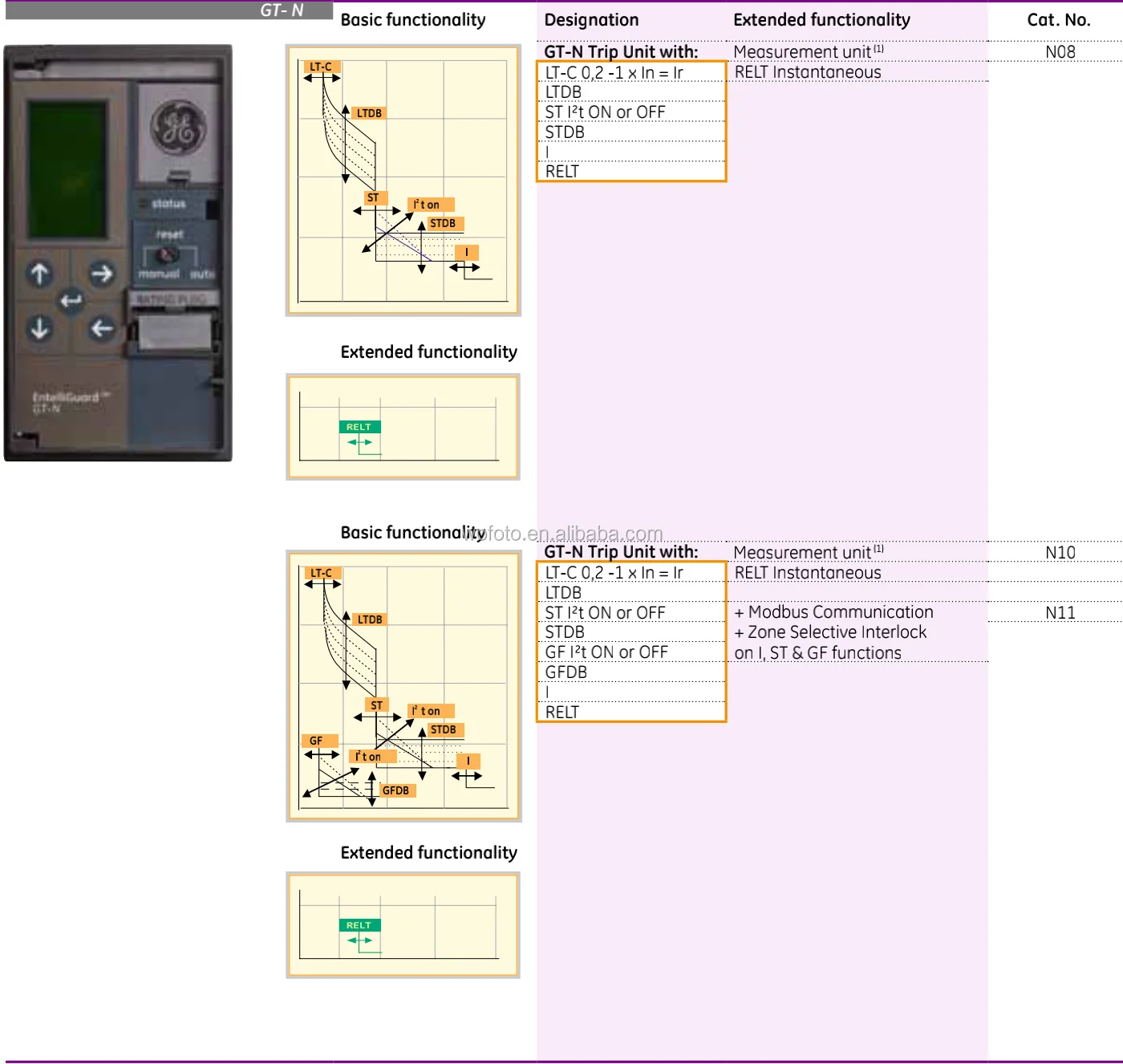Click 'ST I²t ON or OFF' in the N08 list
This screenshot has width=1123, height=1064.
(606, 112)
